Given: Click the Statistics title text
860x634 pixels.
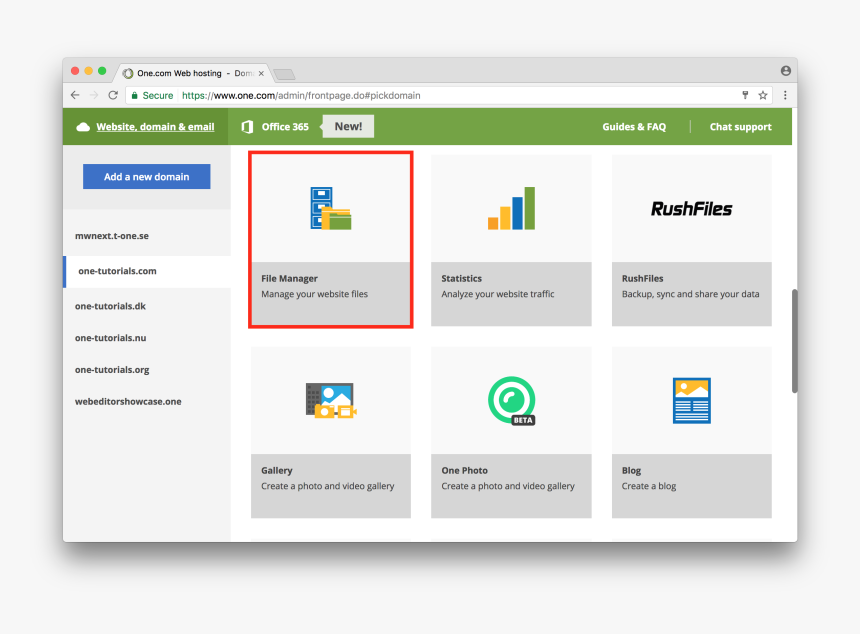Looking at the screenshot, I should tap(461, 279).
